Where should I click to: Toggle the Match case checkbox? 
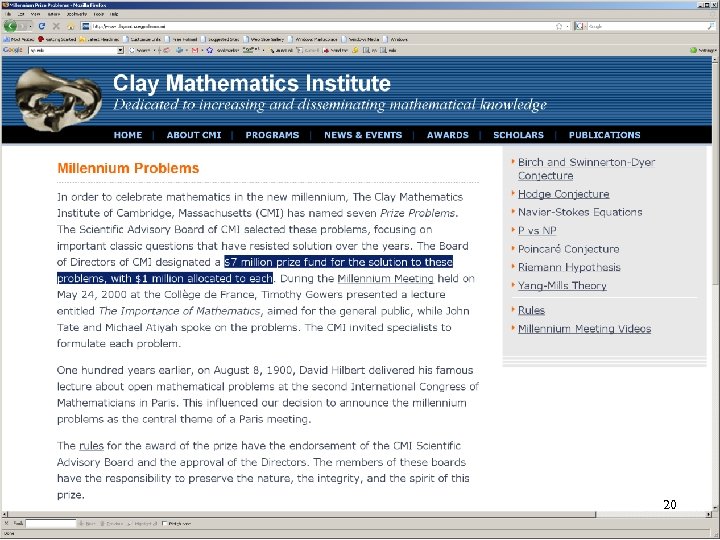164,523
